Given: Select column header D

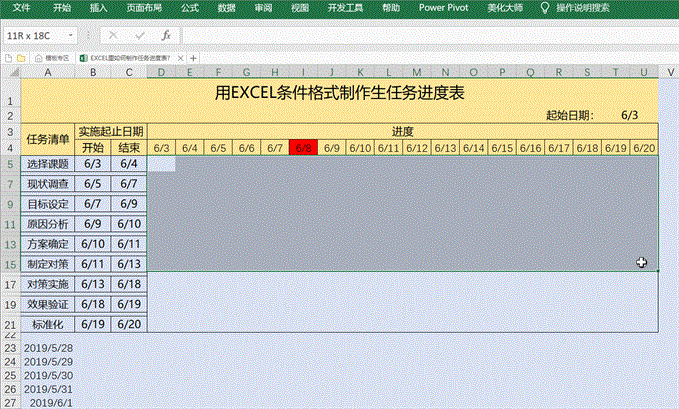Looking at the screenshot, I should point(162,72).
